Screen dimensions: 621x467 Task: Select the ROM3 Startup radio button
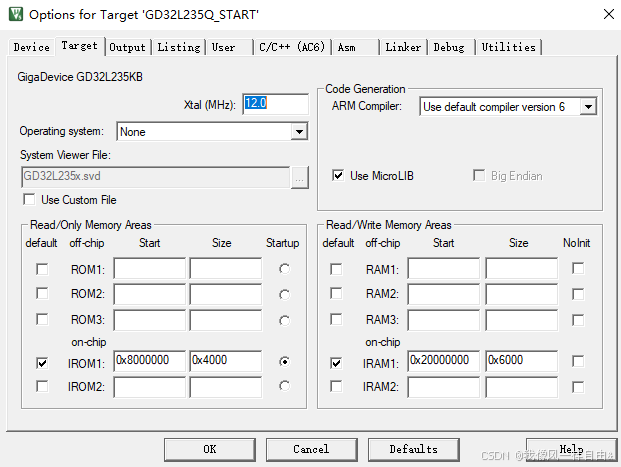tap(284, 320)
